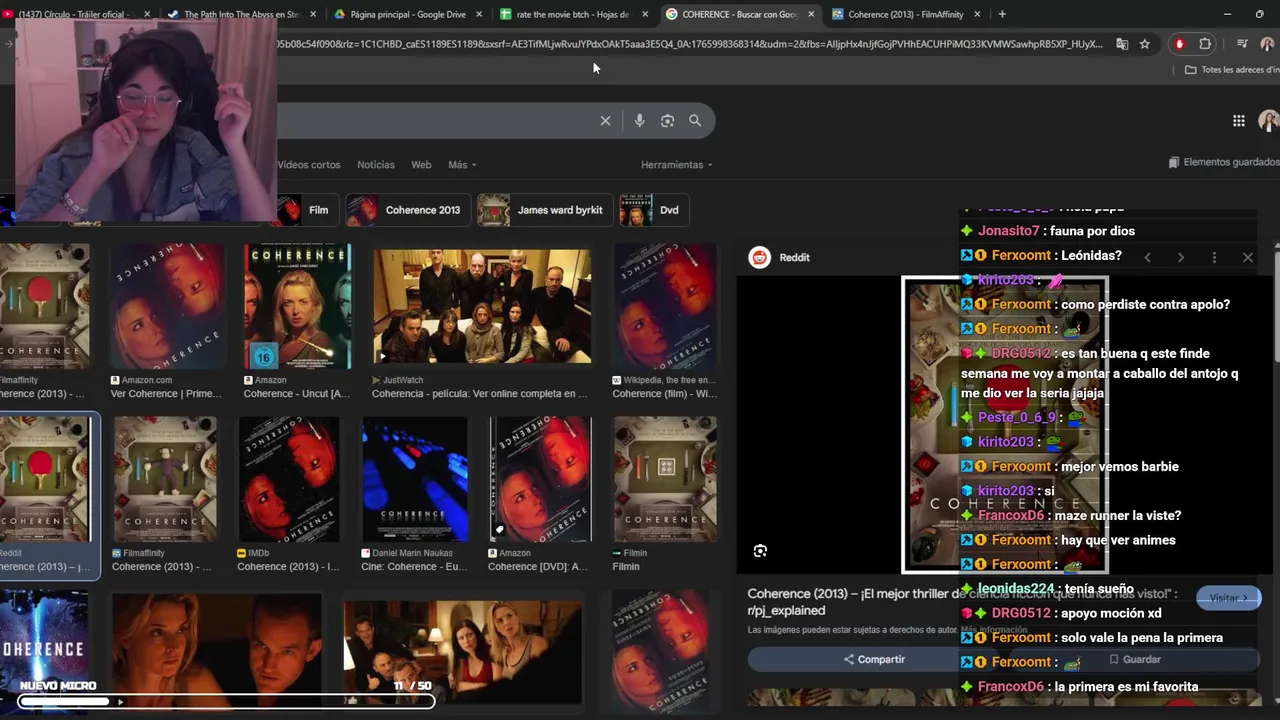Screen dimensions: 1280x720
Task: Click the Google search input field
Action: [435, 120]
